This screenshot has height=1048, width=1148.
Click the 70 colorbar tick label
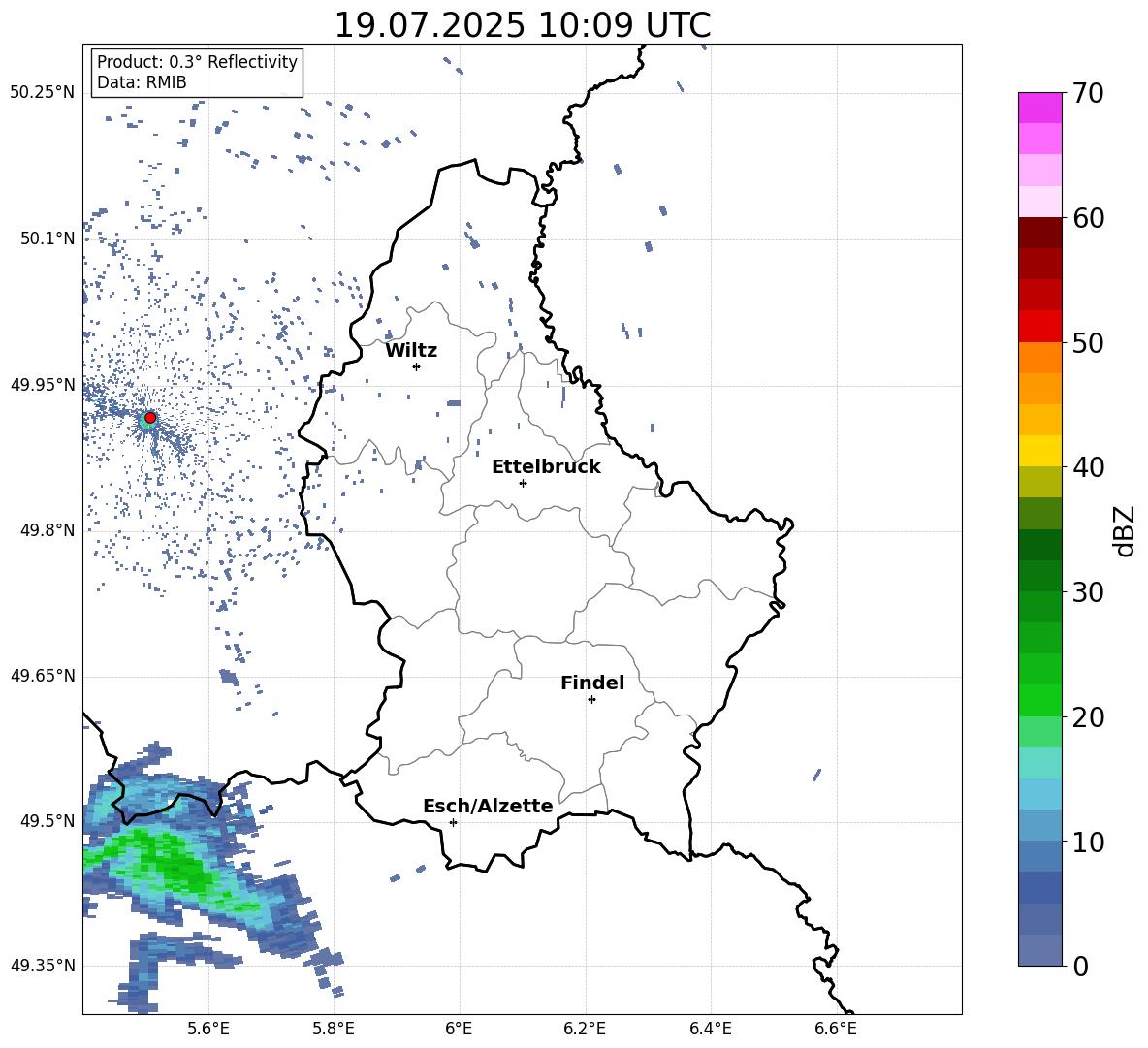(1088, 94)
